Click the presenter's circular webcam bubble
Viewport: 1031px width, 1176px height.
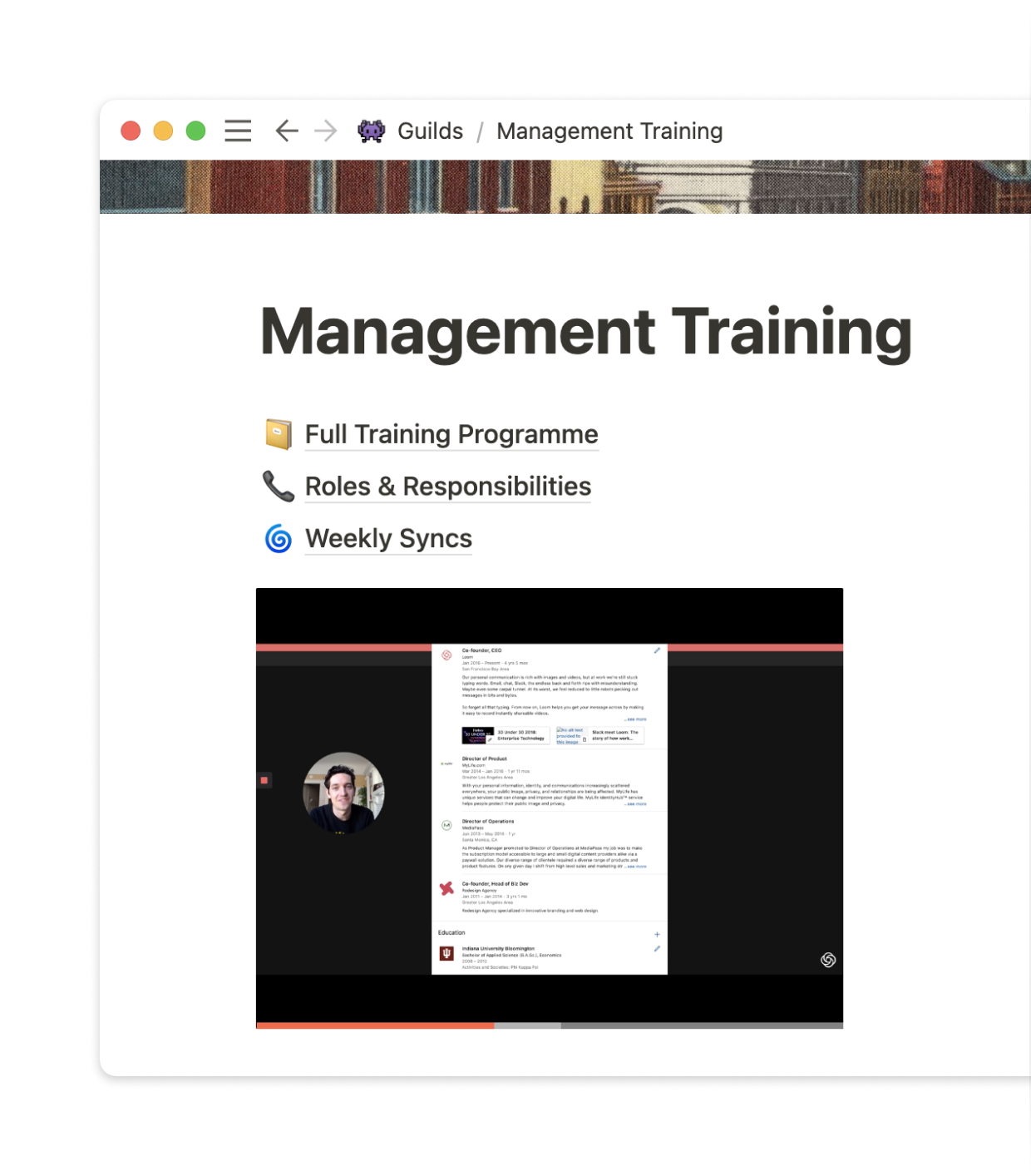pos(343,793)
